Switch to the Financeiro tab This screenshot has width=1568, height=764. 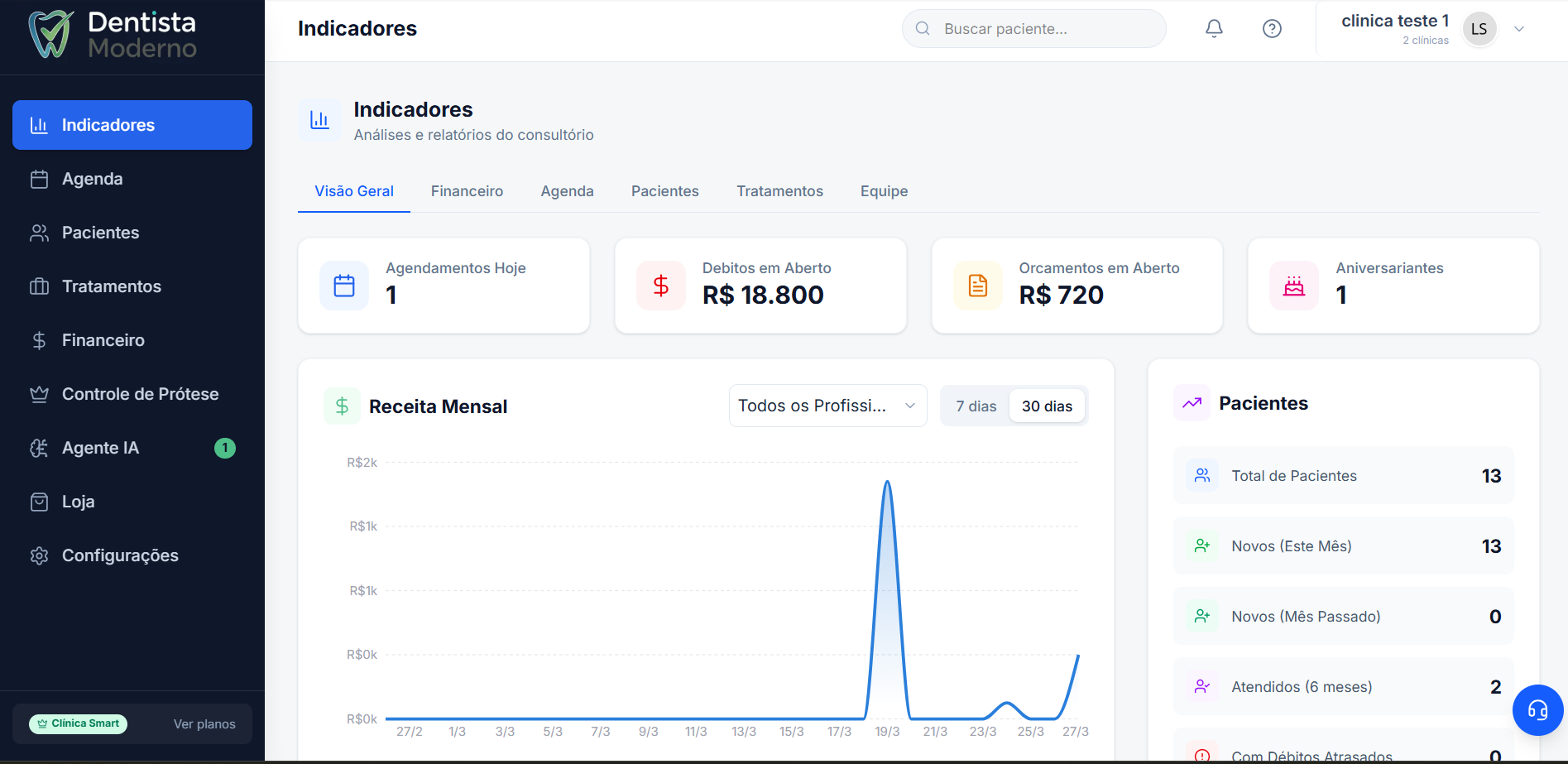tap(467, 191)
